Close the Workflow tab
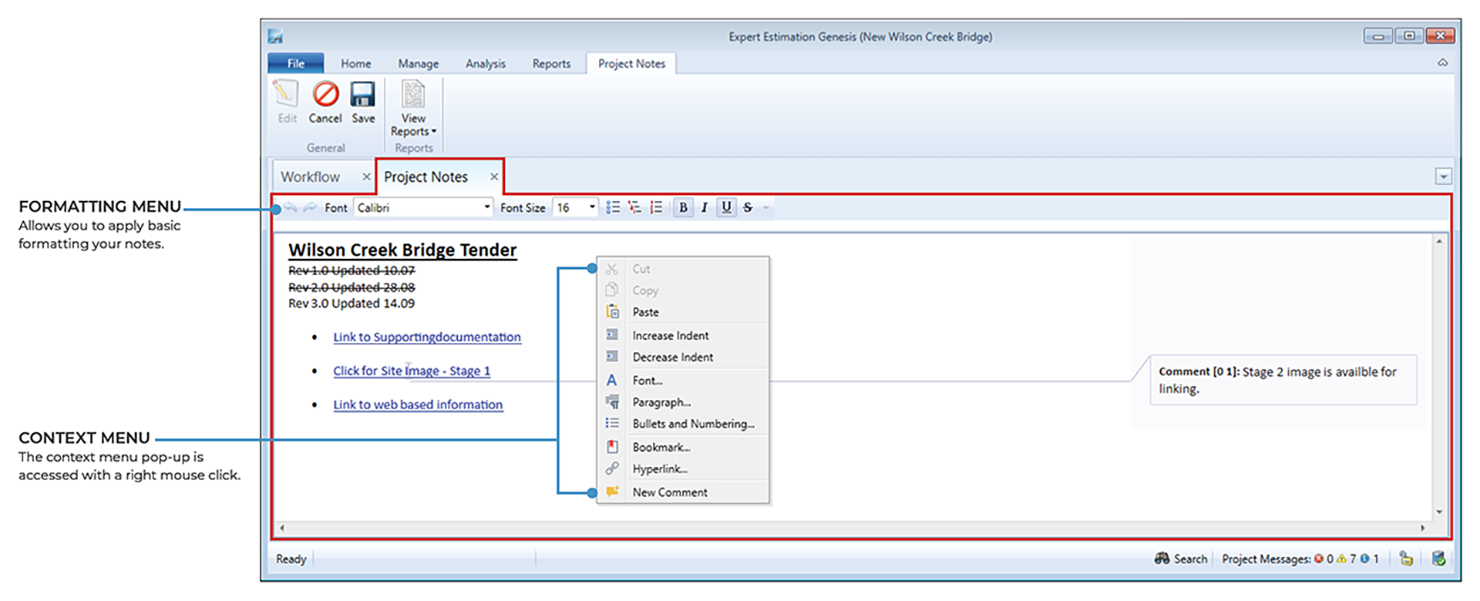 coord(366,177)
